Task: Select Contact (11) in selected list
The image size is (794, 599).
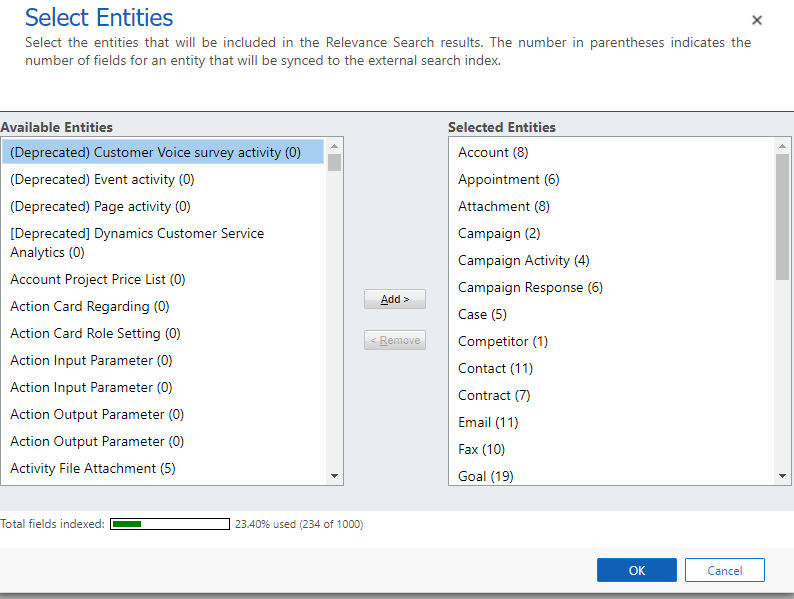Action: [x=611, y=369]
